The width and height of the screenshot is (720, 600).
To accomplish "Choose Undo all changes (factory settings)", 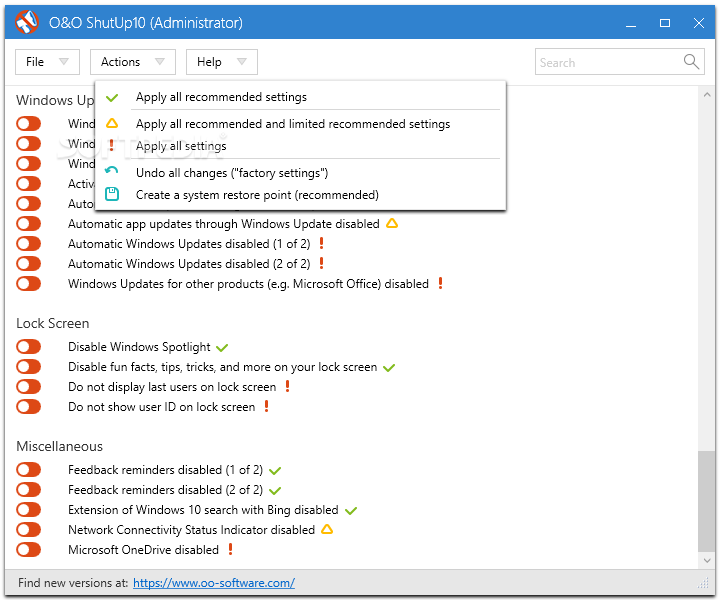I will 300,173.
